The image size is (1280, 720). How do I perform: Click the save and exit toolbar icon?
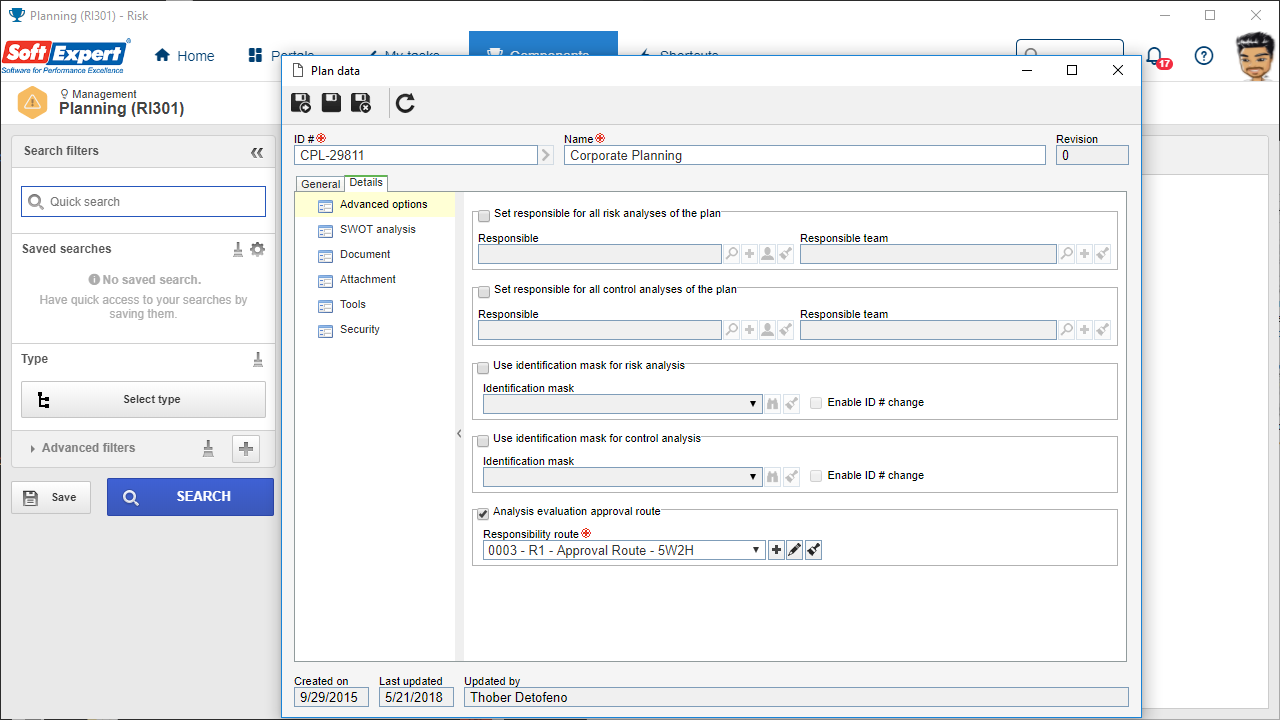[361, 103]
